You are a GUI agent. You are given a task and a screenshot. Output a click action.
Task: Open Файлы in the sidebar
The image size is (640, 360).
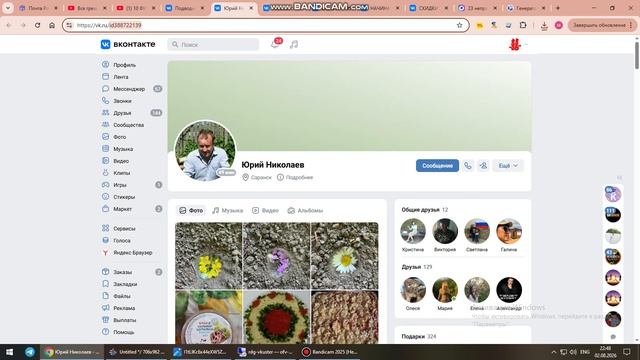122,296
